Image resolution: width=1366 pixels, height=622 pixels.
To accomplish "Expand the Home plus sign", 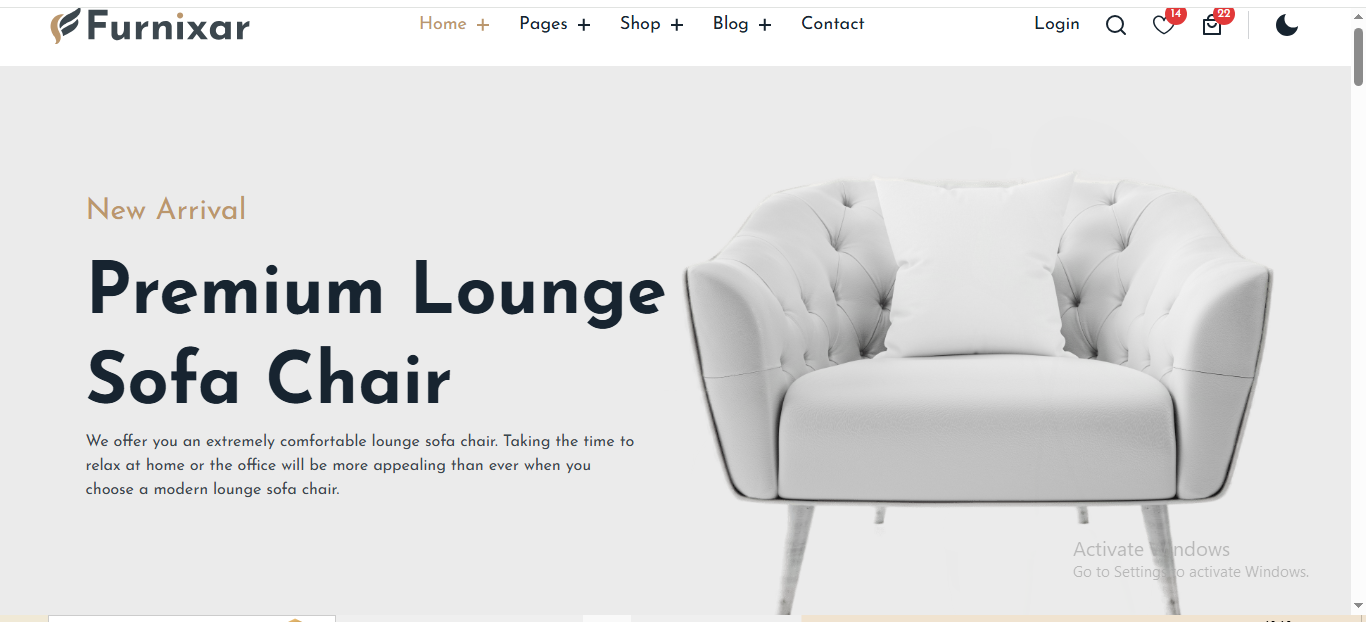I will pyautogui.click(x=483, y=25).
